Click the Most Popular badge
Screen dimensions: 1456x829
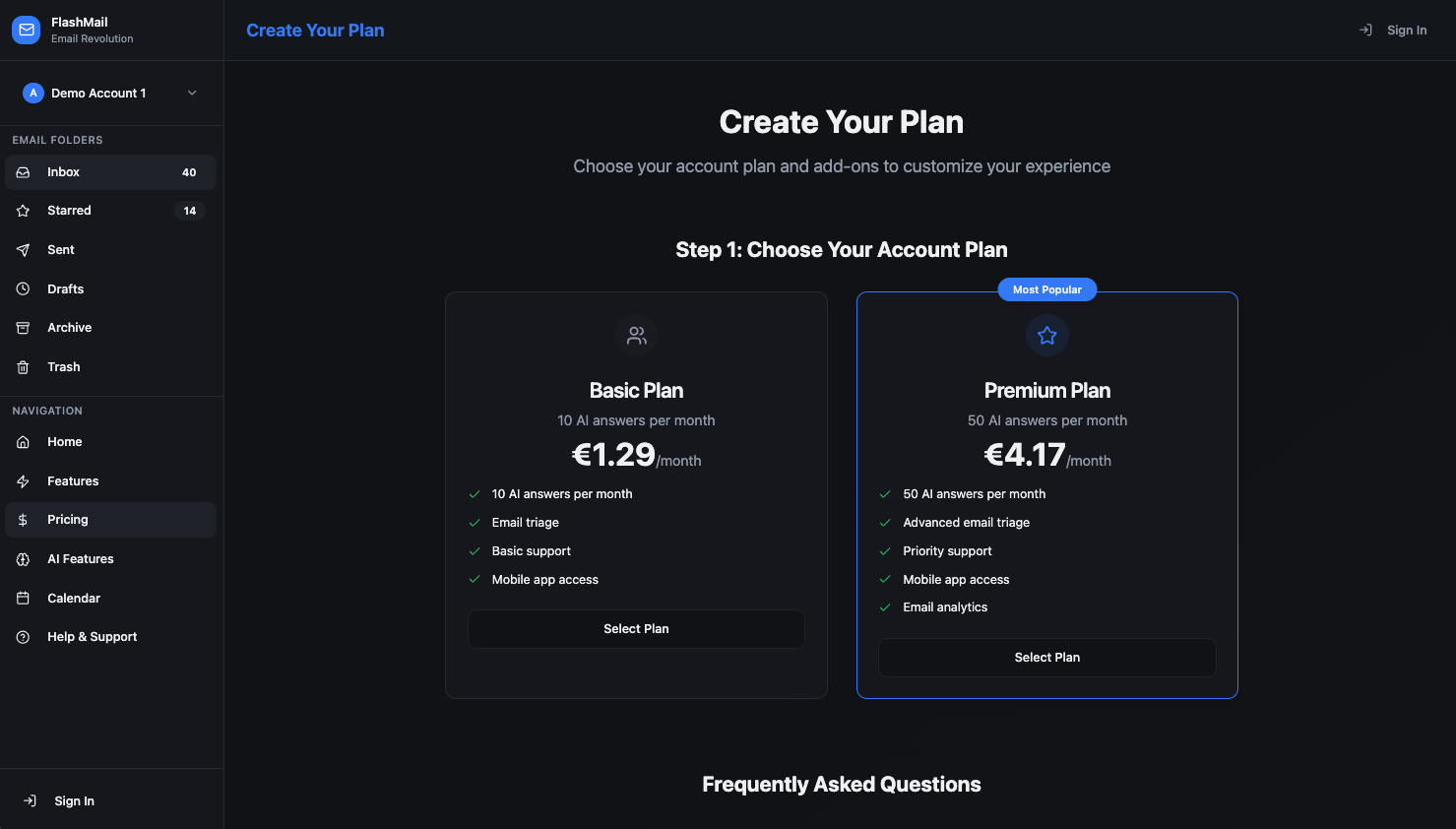1046,289
